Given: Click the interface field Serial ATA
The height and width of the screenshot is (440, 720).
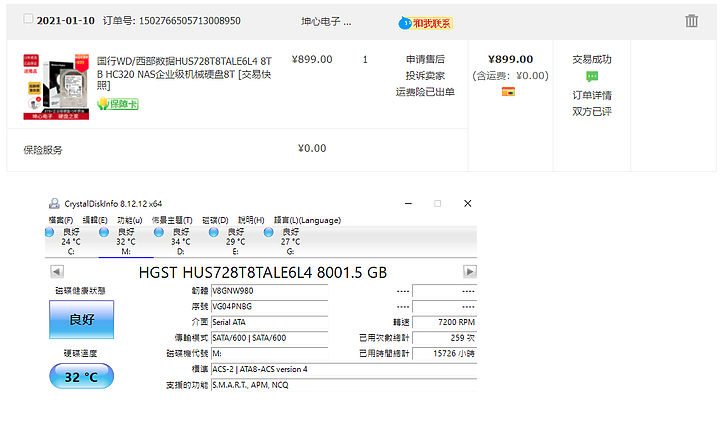Looking at the screenshot, I should point(270,322).
